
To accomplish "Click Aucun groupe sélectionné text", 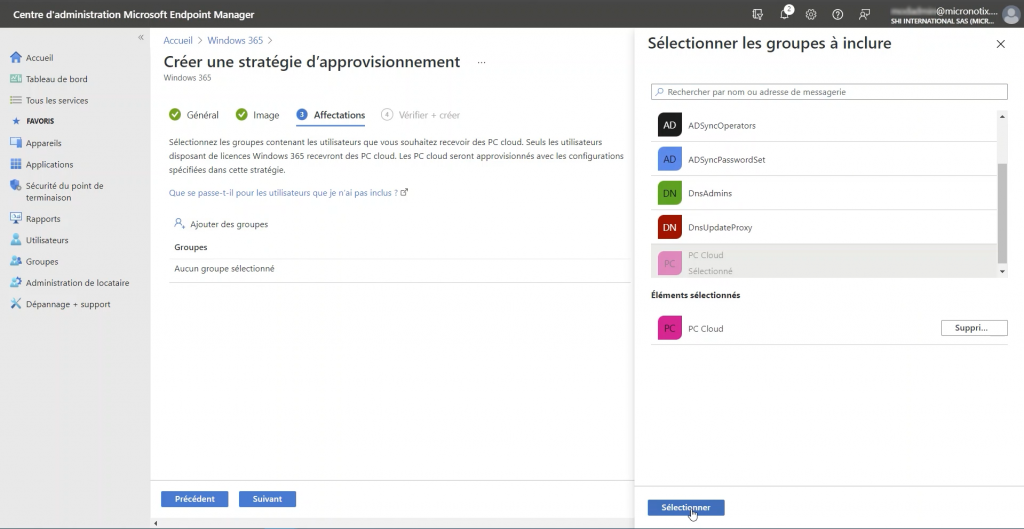I will coord(224,268).
